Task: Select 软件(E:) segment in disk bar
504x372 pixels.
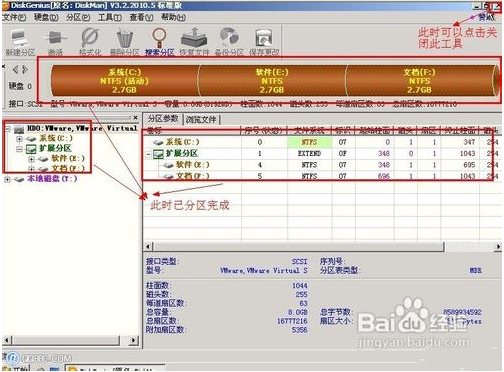Action: (272, 81)
